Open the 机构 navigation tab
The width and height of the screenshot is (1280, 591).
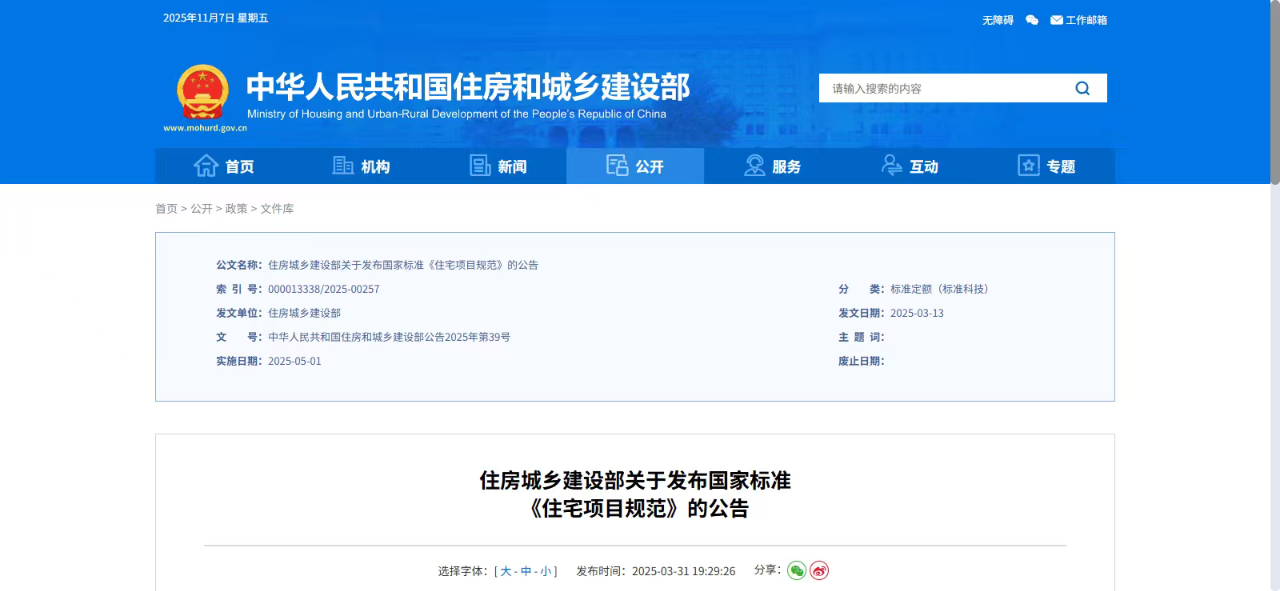point(361,166)
